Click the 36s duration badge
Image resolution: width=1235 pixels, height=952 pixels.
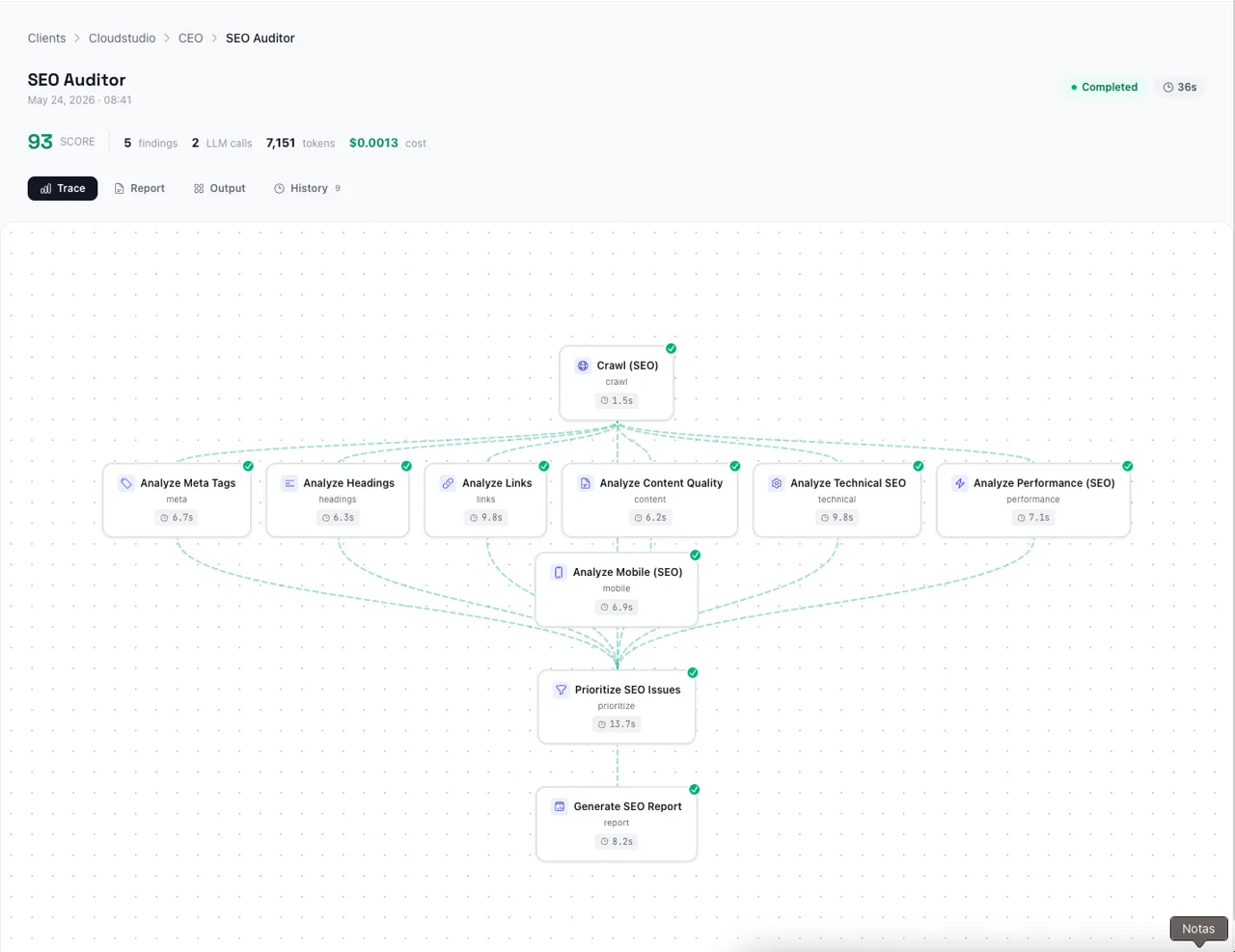[x=1180, y=87]
